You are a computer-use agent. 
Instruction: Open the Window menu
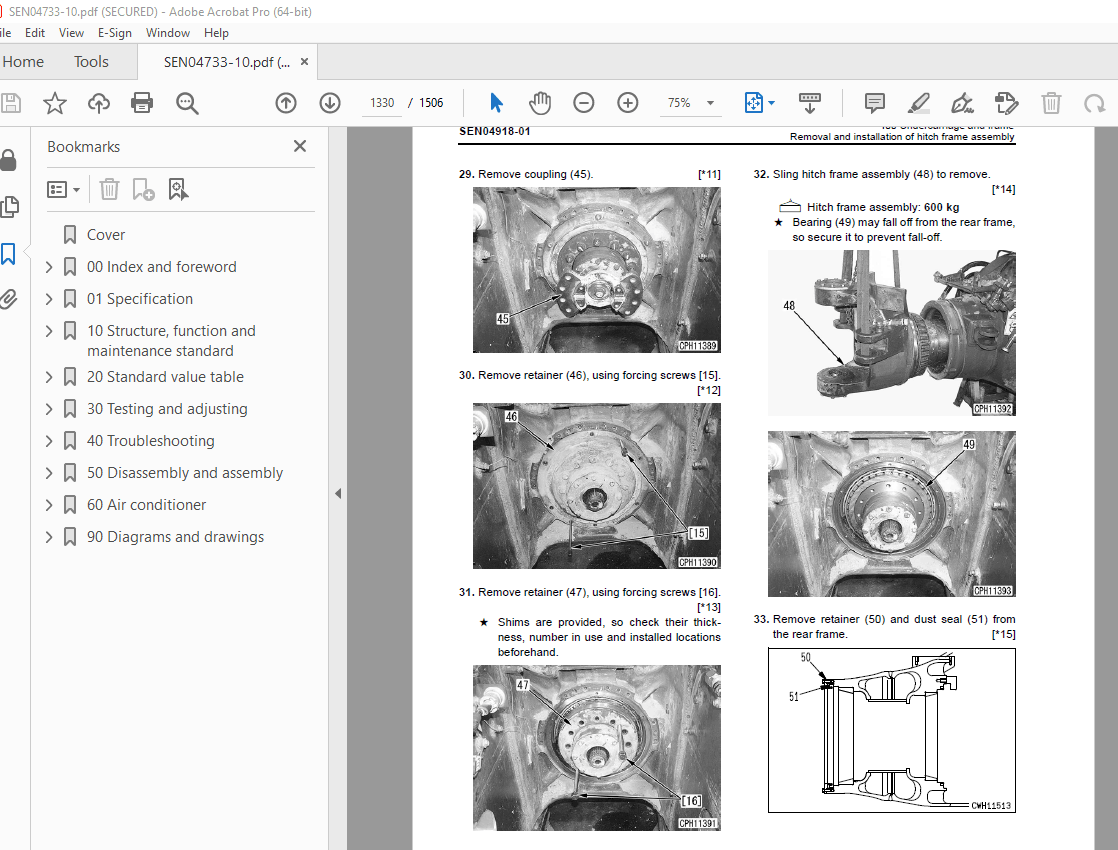click(x=167, y=32)
